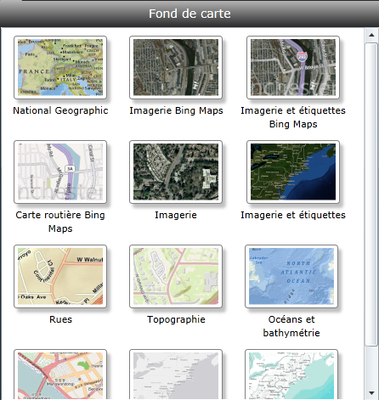The height and width of the screenshot is (400, 379).
Task: Click the scrollbar up arrow
Action: (371, 35)
